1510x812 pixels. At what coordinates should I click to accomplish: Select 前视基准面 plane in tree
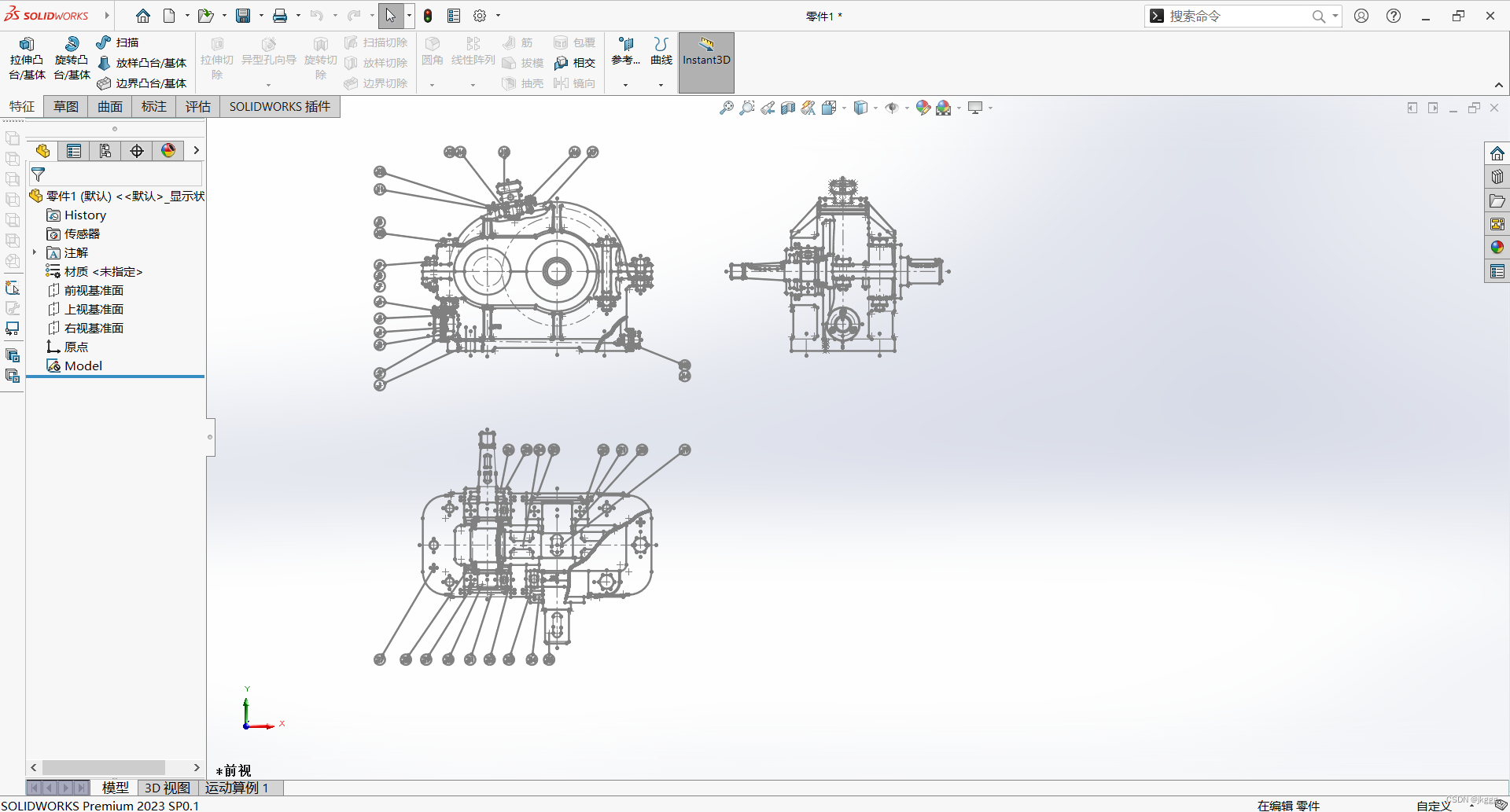[x=85, y=290]
